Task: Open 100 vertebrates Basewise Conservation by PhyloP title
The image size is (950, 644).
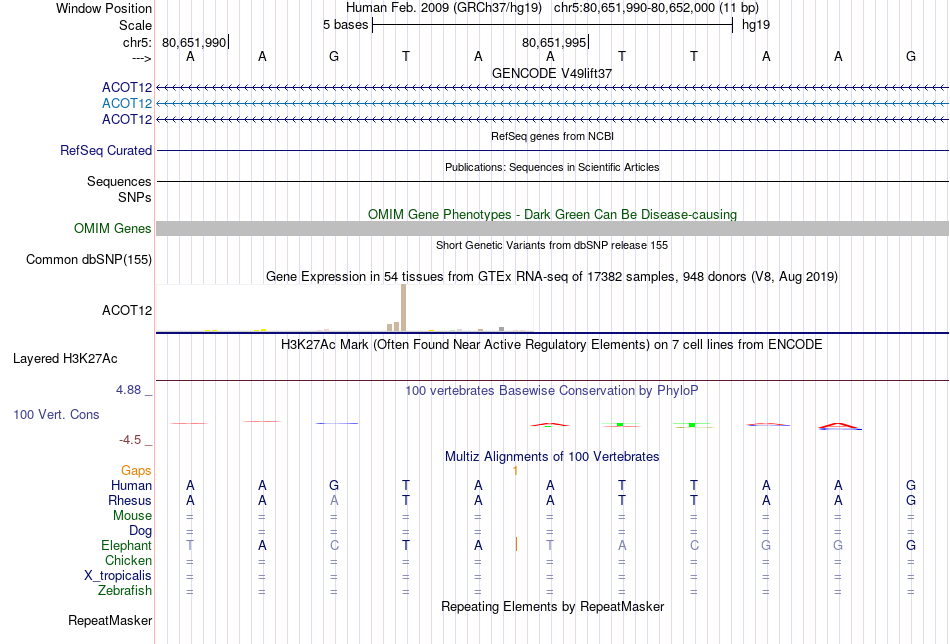Action: point(552,391)
